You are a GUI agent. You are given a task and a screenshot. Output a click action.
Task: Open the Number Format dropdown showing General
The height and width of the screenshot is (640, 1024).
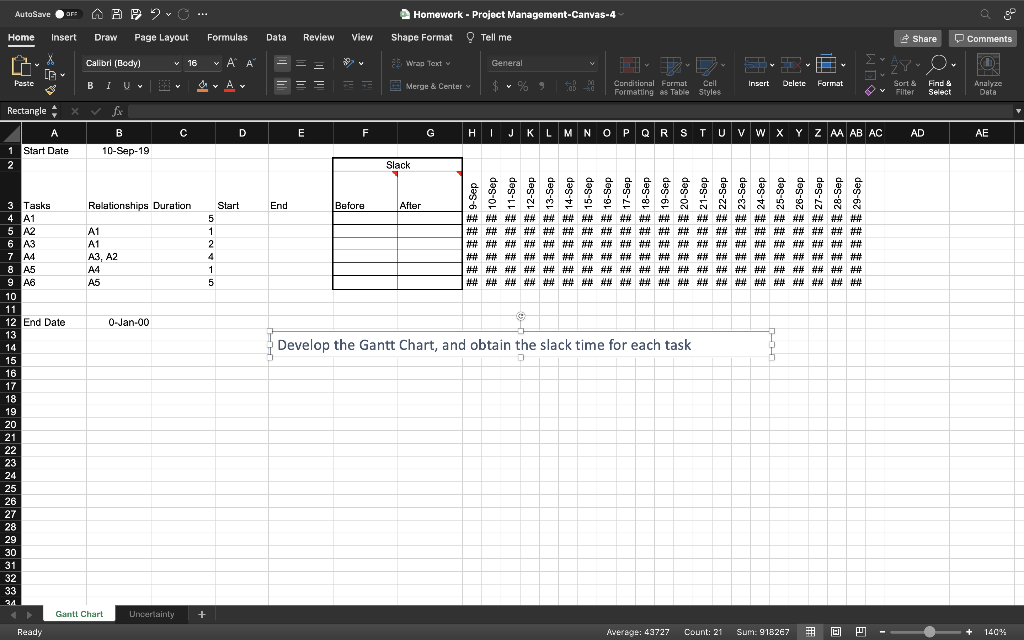point(541,62)
